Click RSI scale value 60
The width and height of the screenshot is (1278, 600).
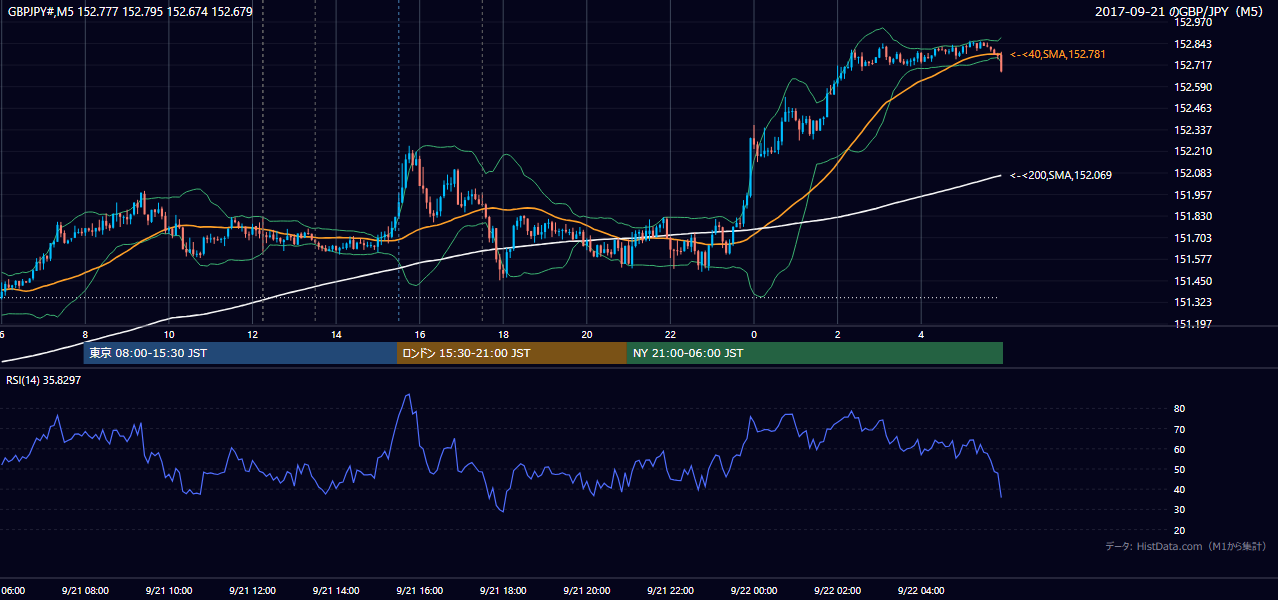click(1179, 449)
